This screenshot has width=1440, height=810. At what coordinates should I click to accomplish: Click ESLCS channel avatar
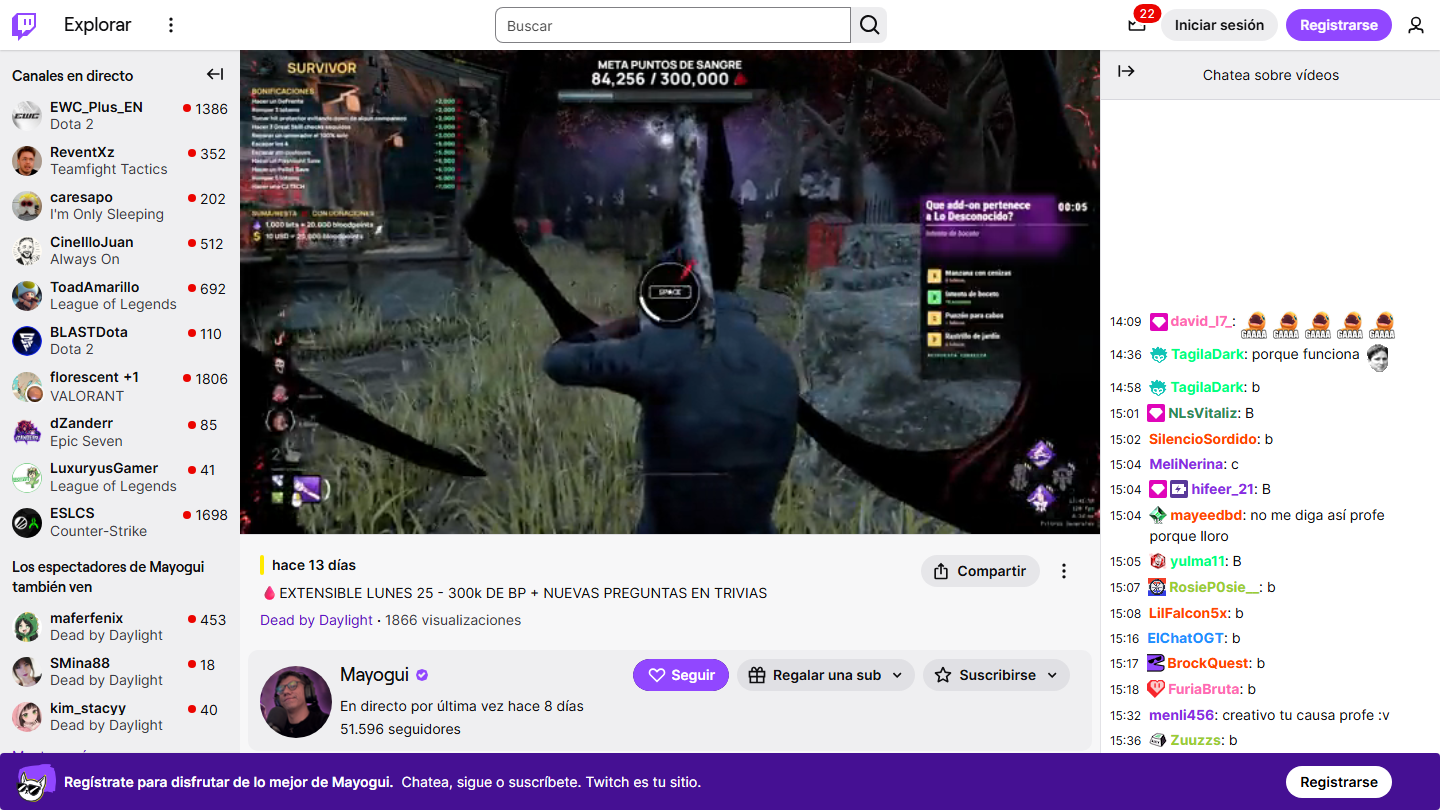27,523
